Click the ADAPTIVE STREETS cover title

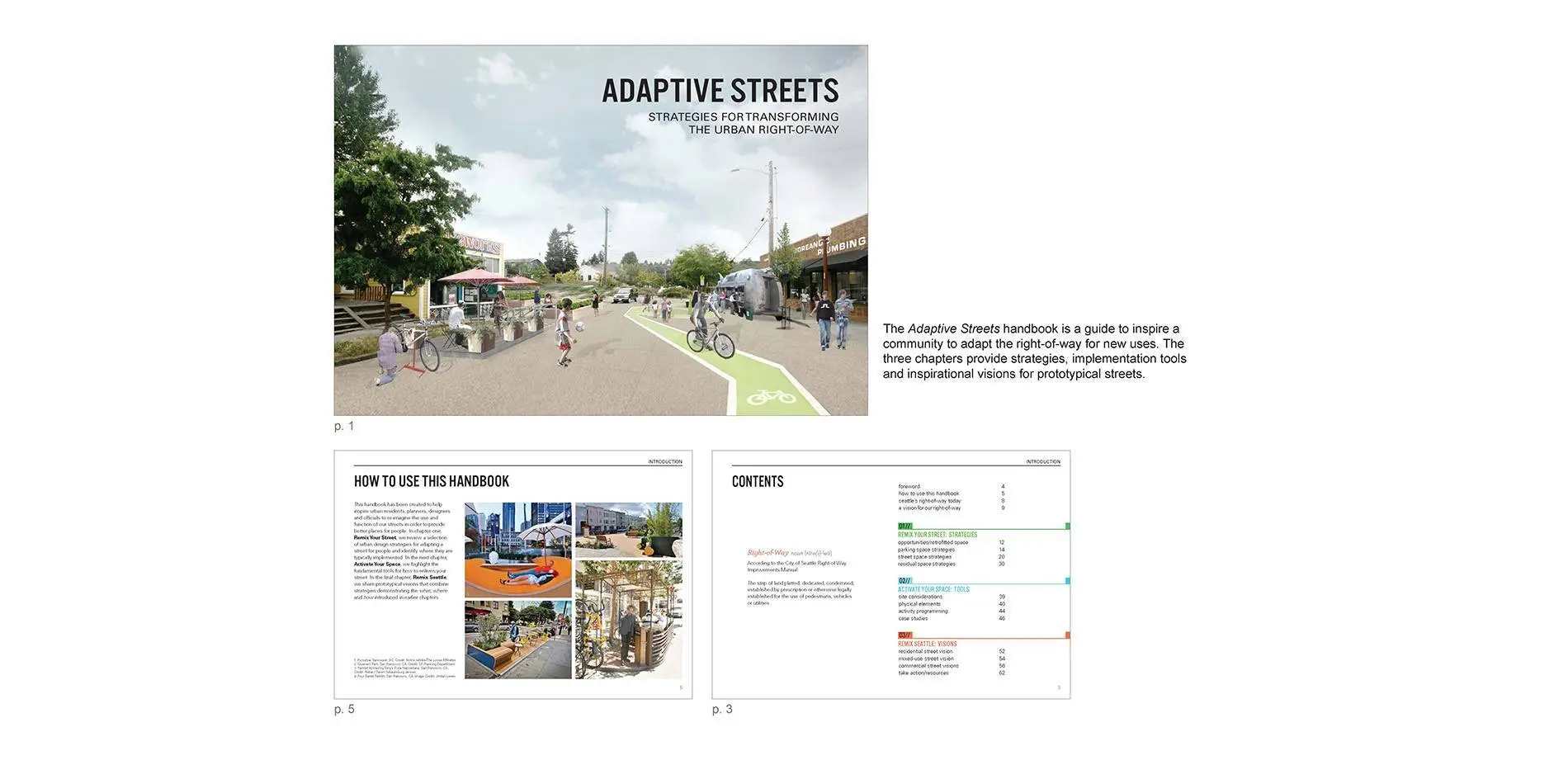[720, 91]
